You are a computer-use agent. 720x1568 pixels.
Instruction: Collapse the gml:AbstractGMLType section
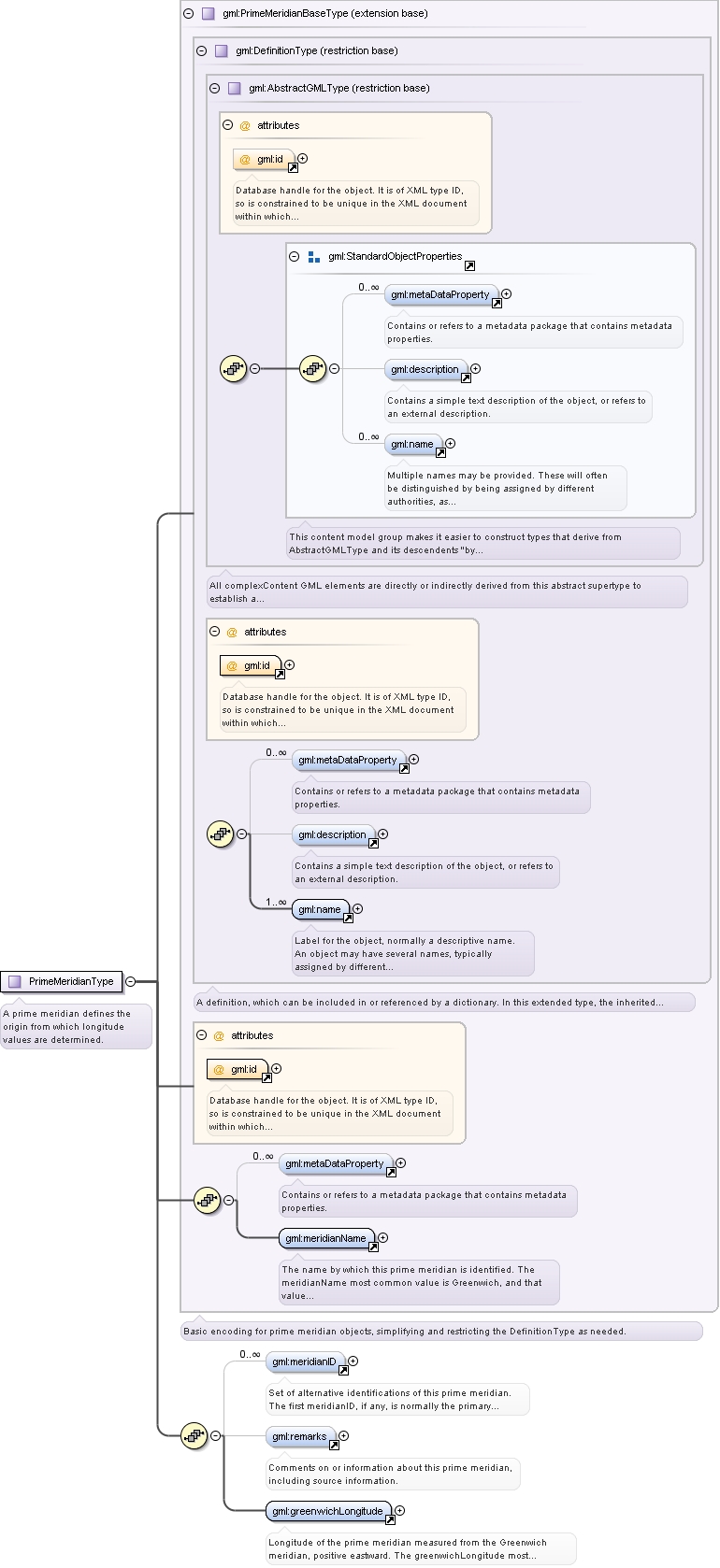point(214,89)
